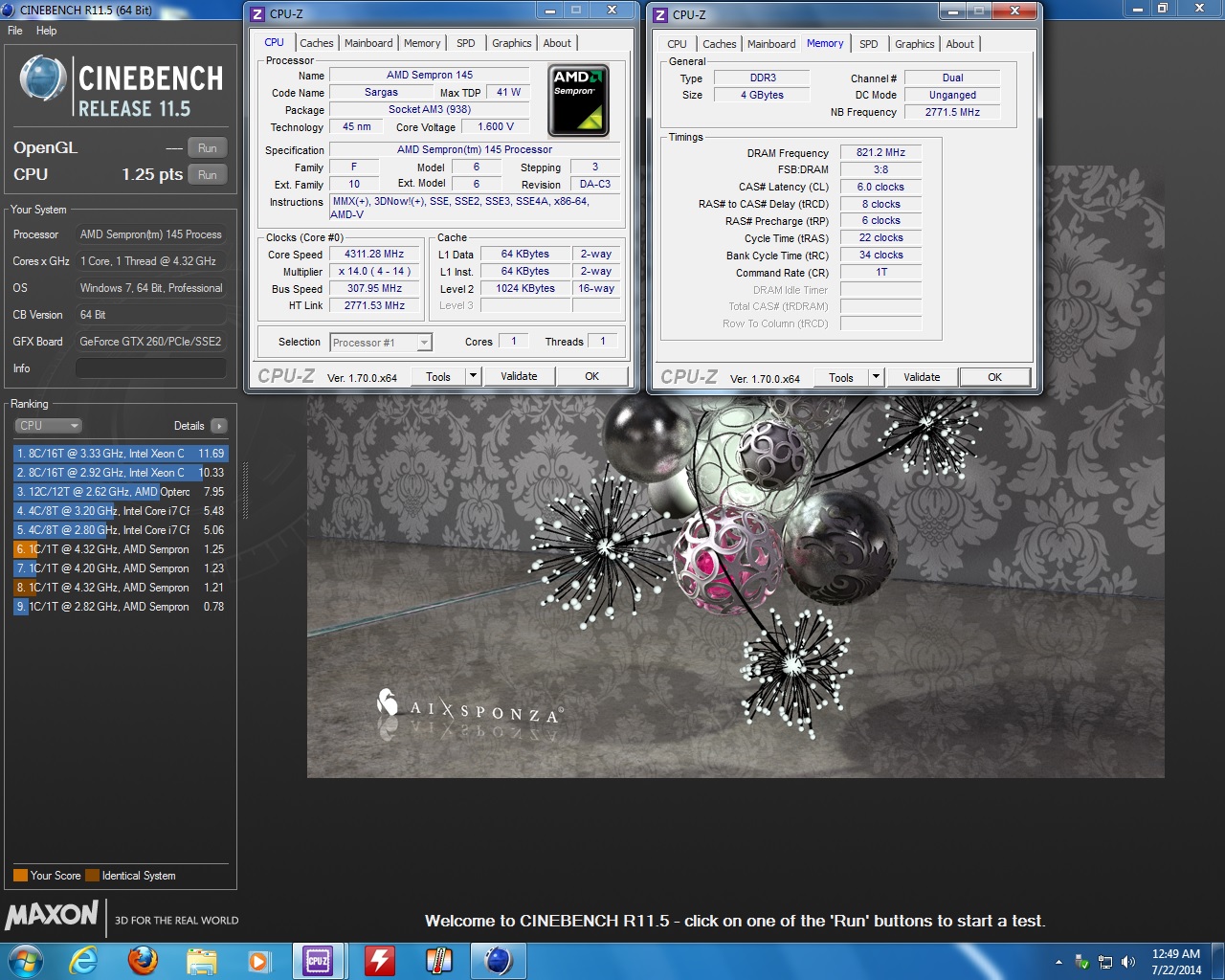Open Windows Media Player taskbar icon
This screenshot has height=980, width=1225.
(x=258, y=960)
